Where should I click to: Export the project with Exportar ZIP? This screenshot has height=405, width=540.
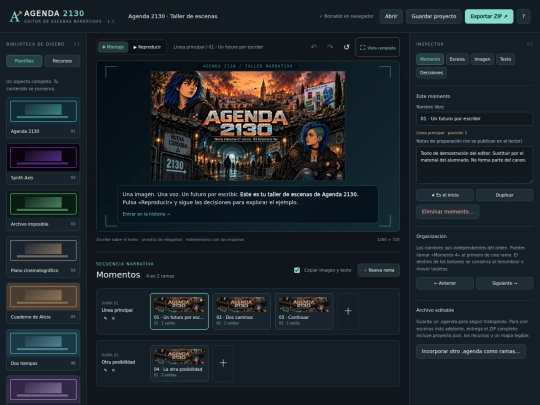point(489,16)
